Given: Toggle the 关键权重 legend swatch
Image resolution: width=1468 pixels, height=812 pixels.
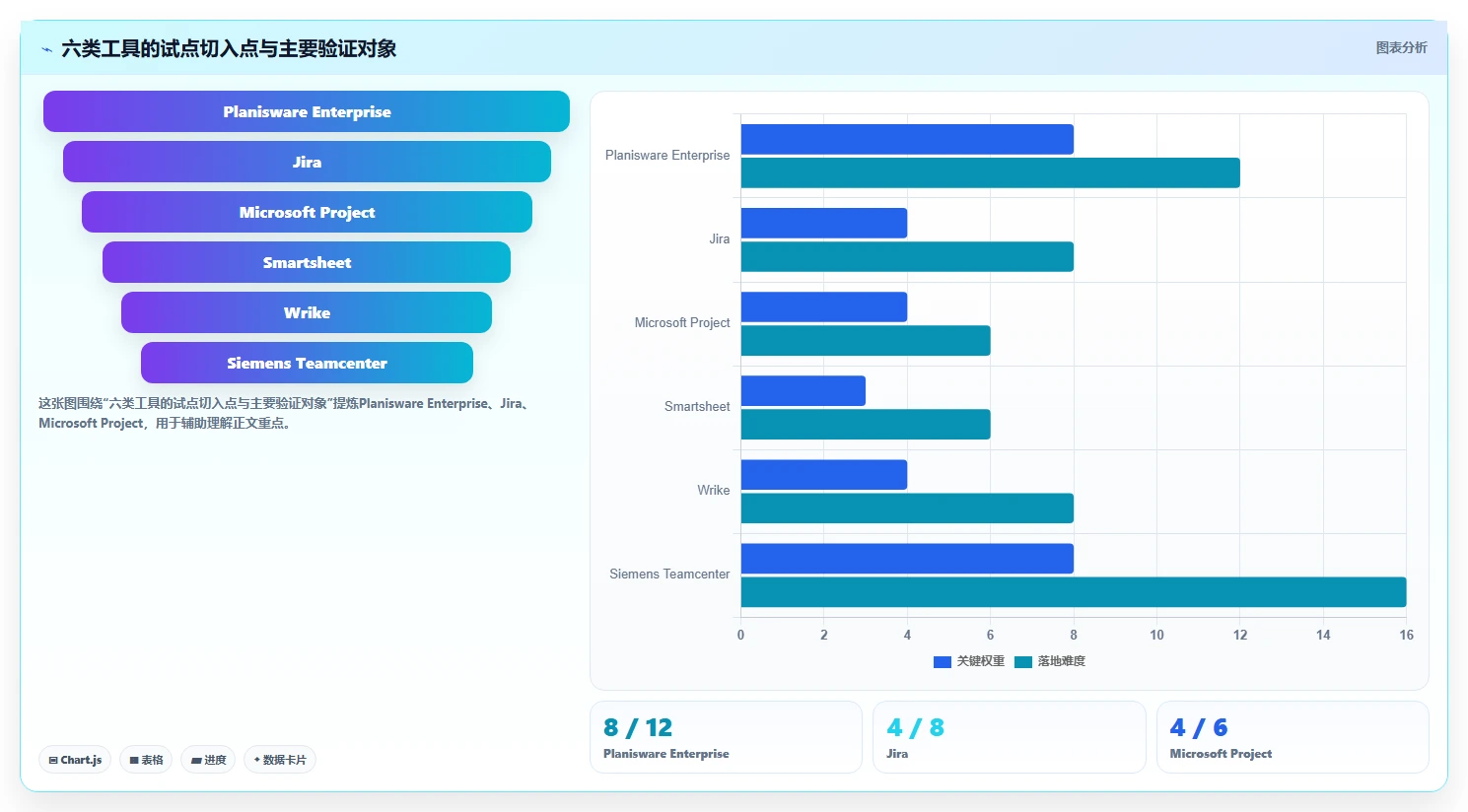Looking at the screenshot, I should [x=943, y=662].
